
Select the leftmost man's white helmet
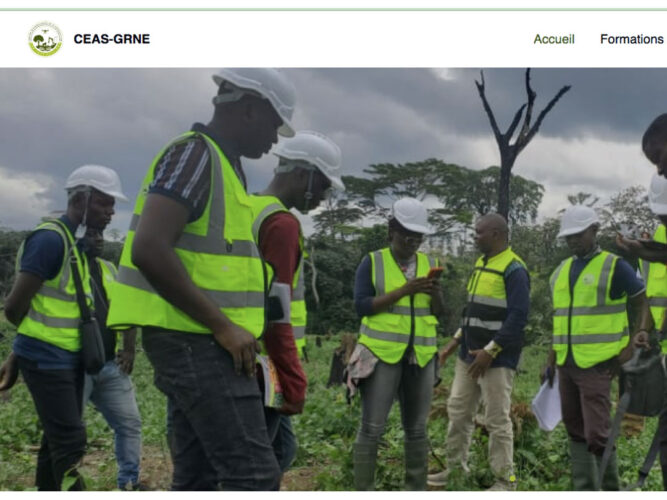[96, 181]
